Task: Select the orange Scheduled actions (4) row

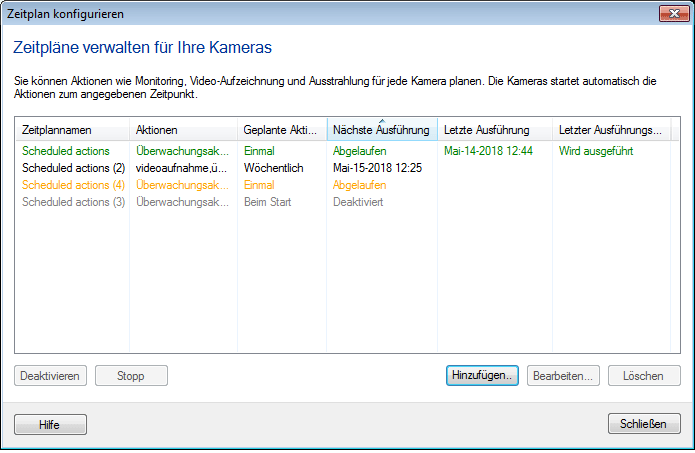Action: [x=73, y=185]
